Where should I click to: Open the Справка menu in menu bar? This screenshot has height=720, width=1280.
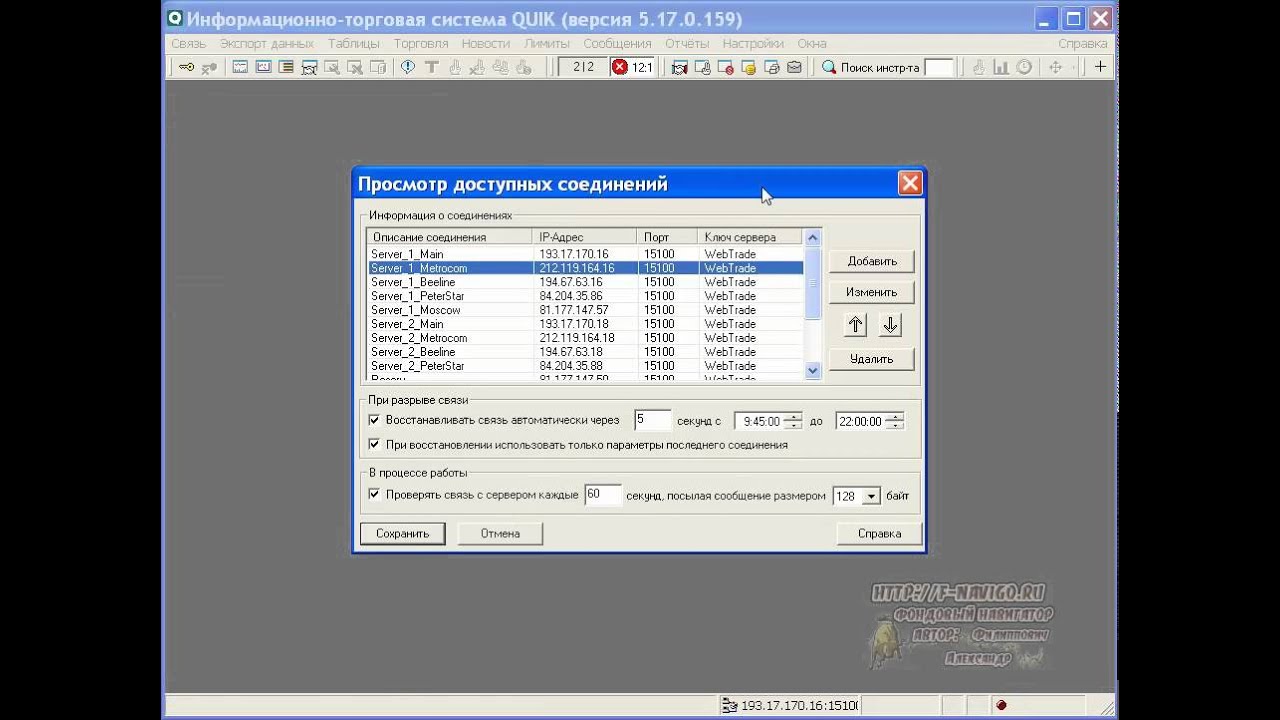[x=1082, y=43]
